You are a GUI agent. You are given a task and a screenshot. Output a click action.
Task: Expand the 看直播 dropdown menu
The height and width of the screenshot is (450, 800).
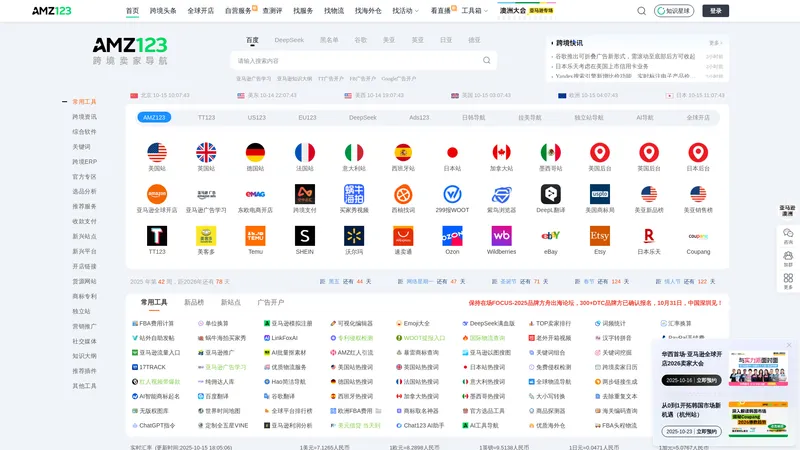coord(442,11)
